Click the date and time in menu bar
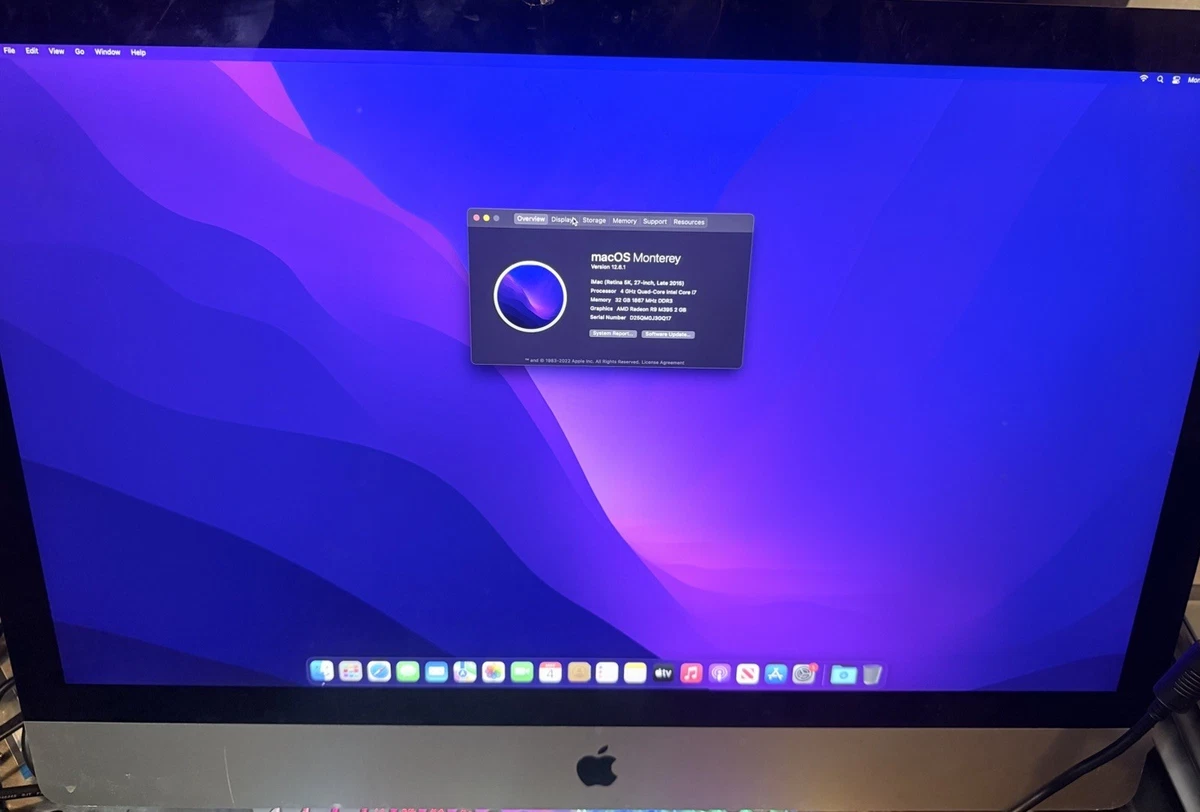The height and width of the screenshot is (812, 1200). coord(1193,80)
